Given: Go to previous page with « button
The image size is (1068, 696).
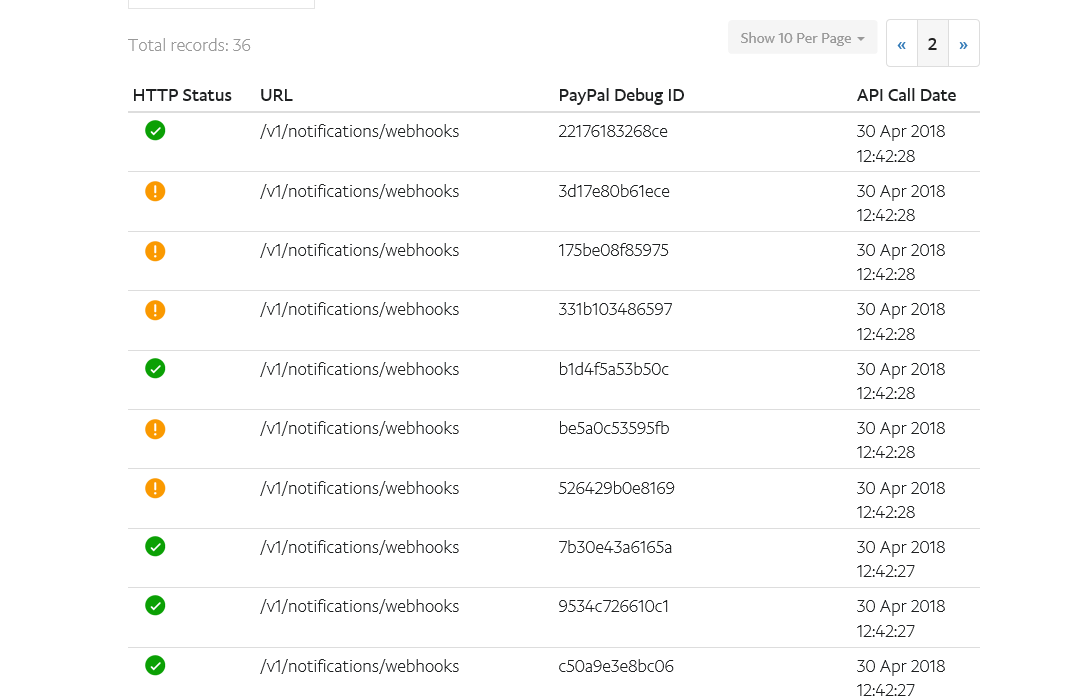Looking at the screenshot, I should click(x=901, y=44).
